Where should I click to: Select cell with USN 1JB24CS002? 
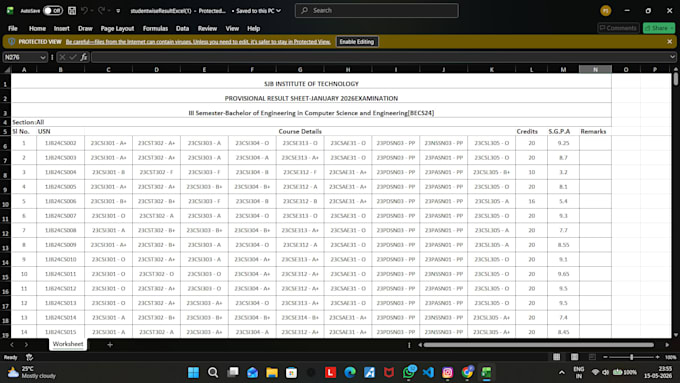click(60, 143)
